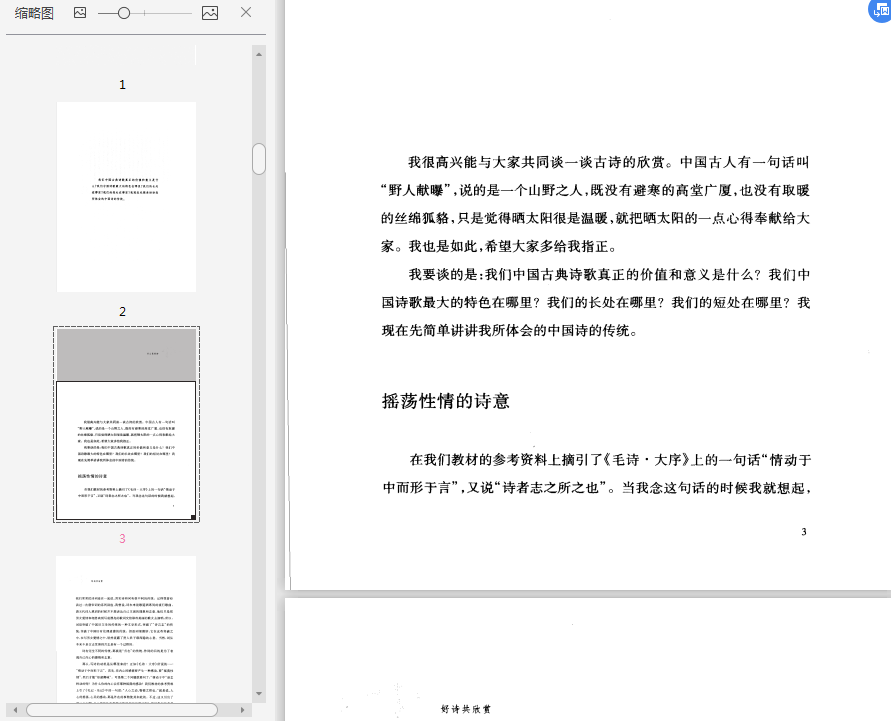Click the up arrow of thumbnail scrollbar
Viewport: 891px width, 721px height.
(x=259, y=55)
